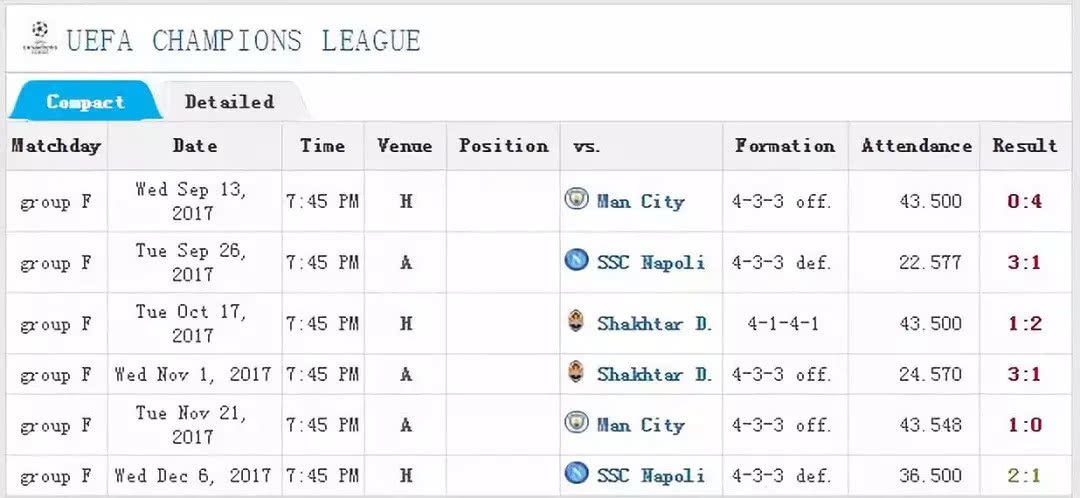The width and height of the screenshot is (1080, 498).
Task: Click the SSC Napoli crest in Dec 6 row
Action: point(576,474)
